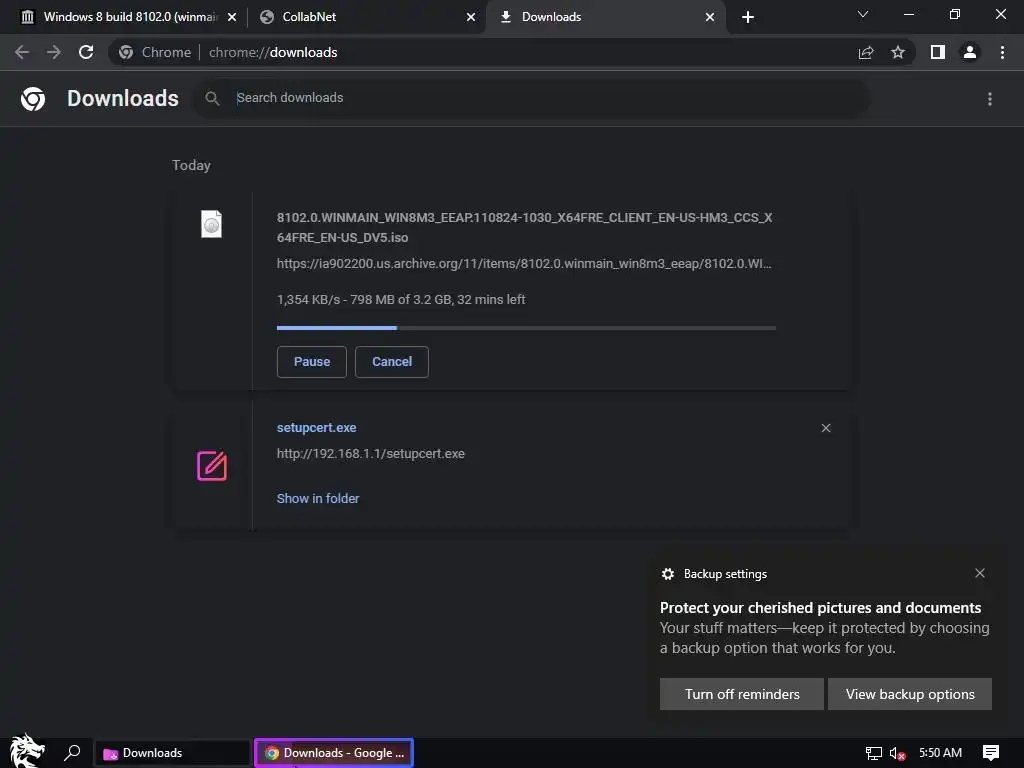The height and width of the screenshot is (768, 1024).
Task: Click the Downloads - Google Chrome taskbar item
Action: pyautogui.click(x=334, y=753)
